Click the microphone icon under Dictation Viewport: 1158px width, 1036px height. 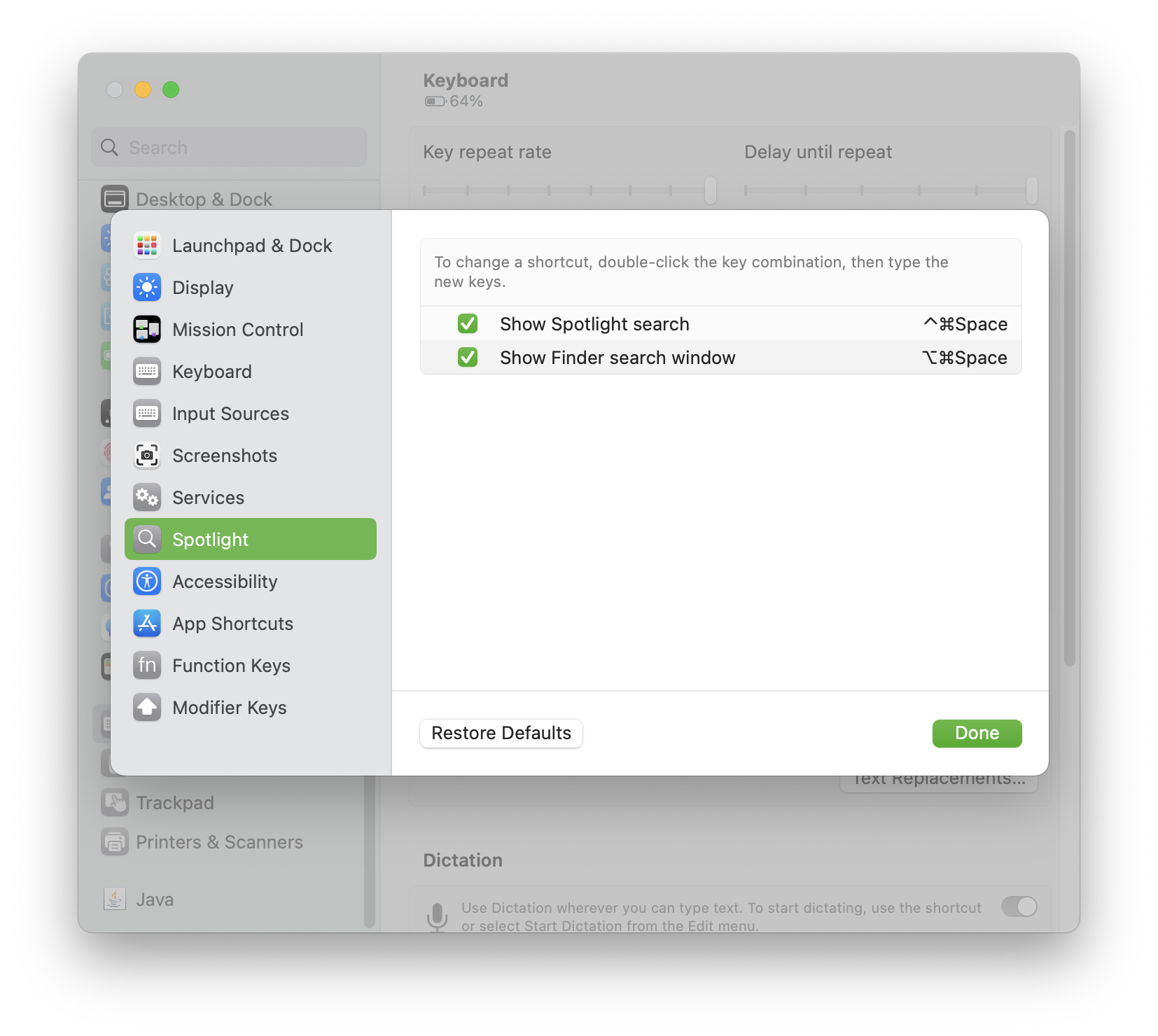point(438,917)
